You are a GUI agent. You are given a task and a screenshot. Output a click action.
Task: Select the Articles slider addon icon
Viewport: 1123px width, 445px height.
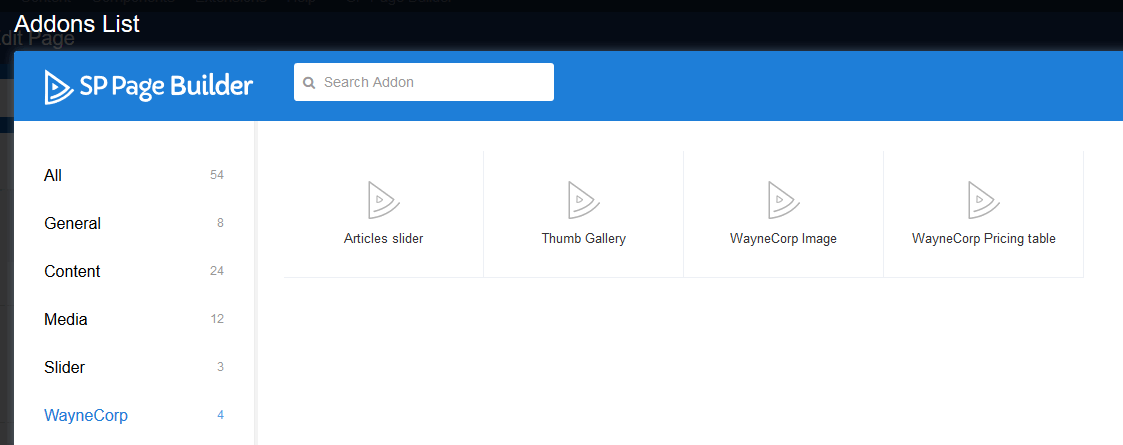(x=383, y=200)
